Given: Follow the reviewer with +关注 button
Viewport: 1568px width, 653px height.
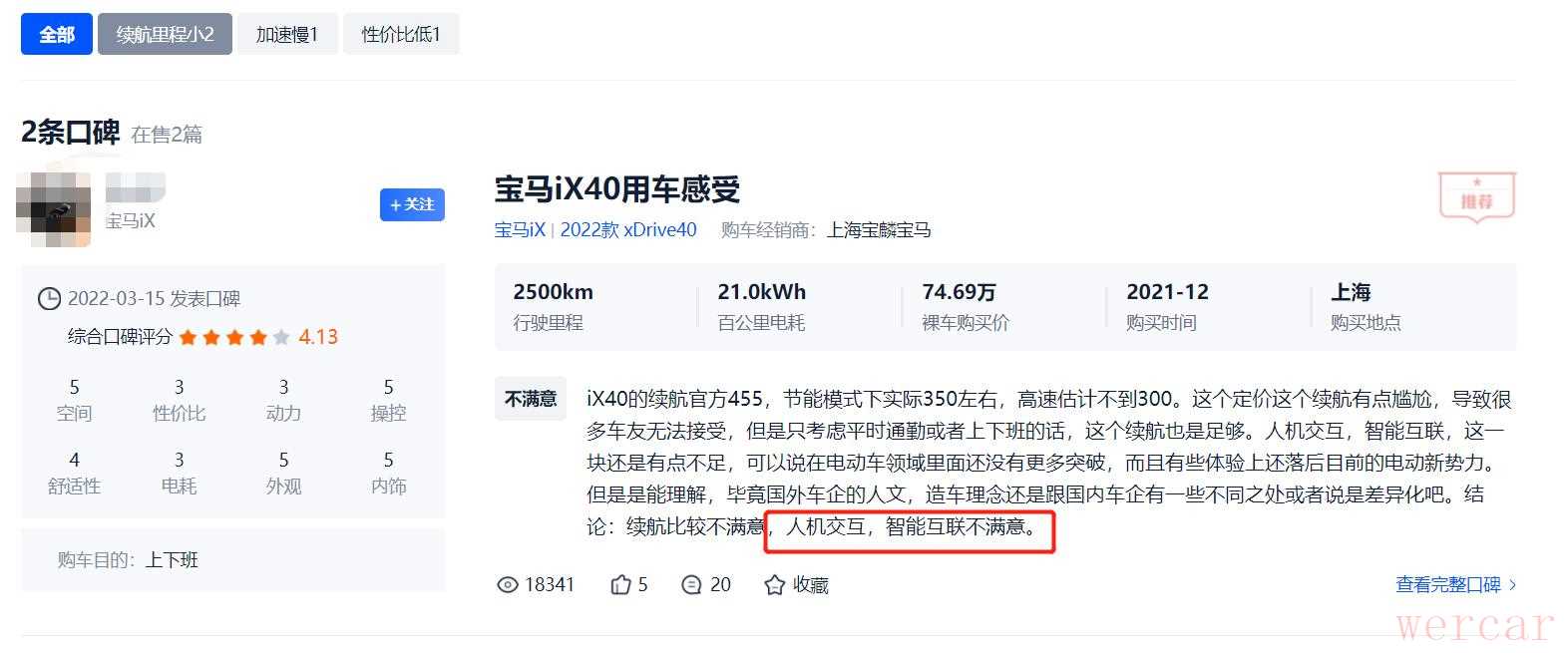Looking at the screenshot, I should click(x=412, y=204).
